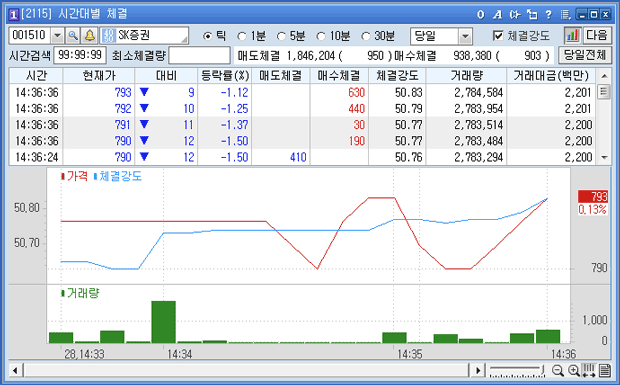Screen dimensions: 620x385
Task: Open the stock code 001510 dropdown
Action: (x=58, y=36)
